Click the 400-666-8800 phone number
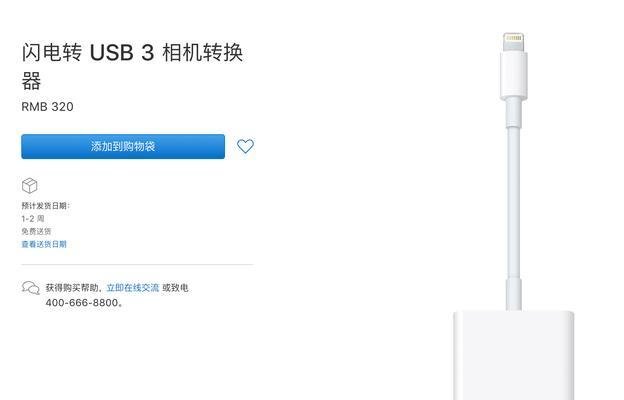The image size is (624, 400). click(x=82, y=302)
